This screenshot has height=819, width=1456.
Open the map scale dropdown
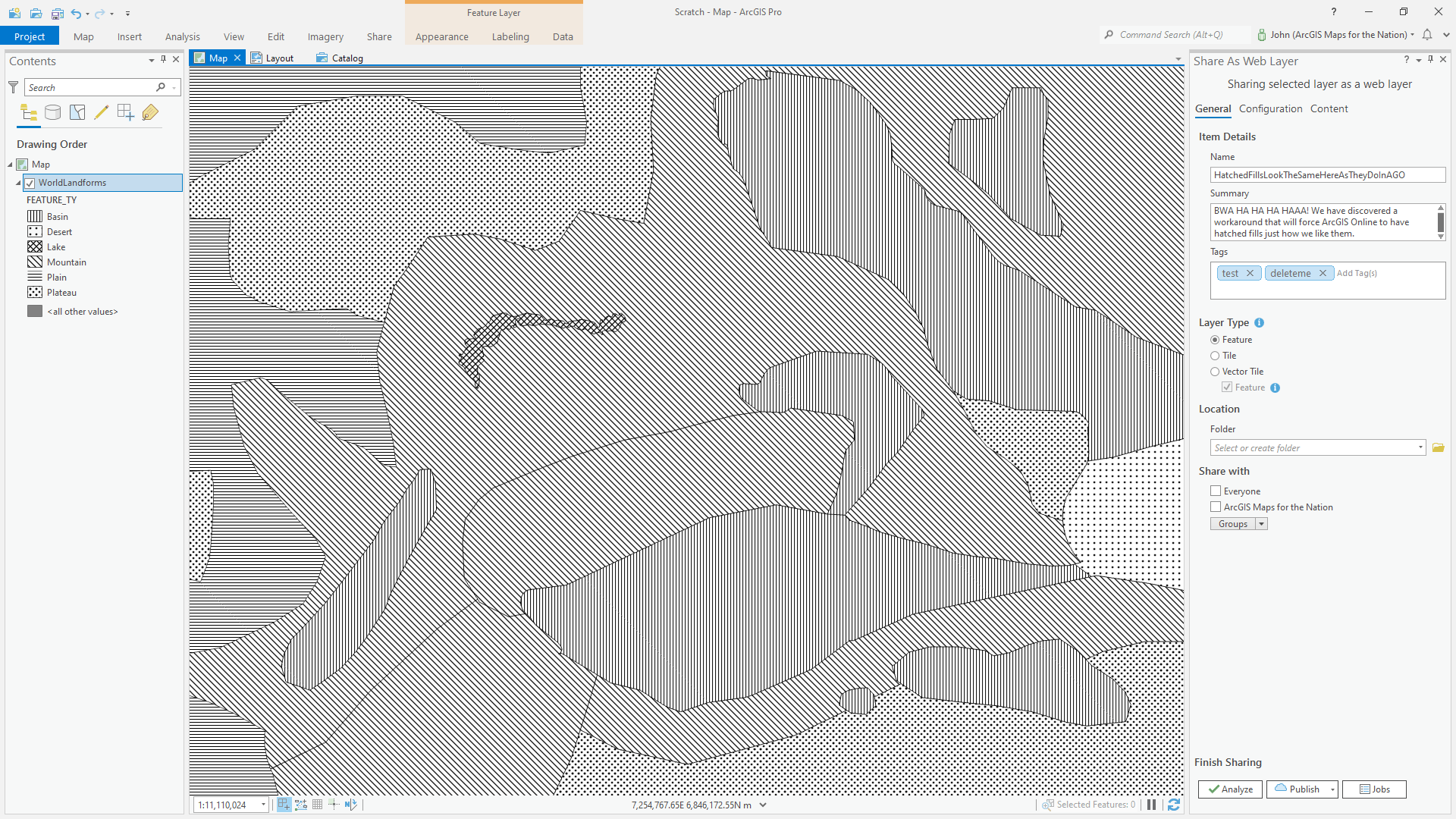coord(263,805)
